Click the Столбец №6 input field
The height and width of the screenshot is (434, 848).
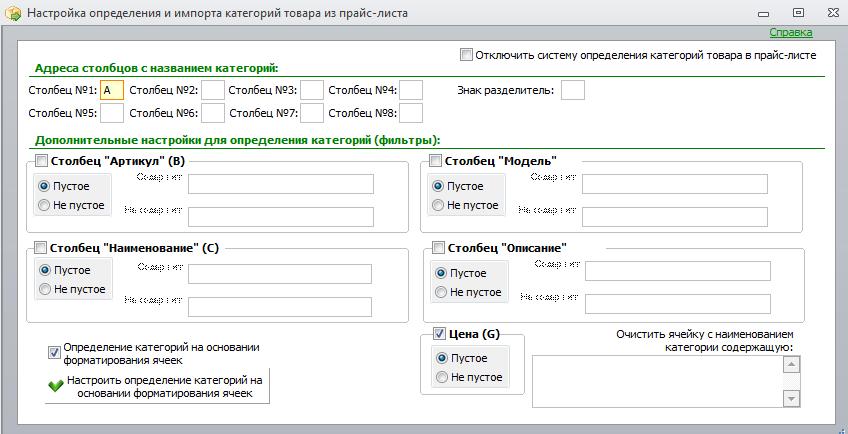click(x=213, y=113)
